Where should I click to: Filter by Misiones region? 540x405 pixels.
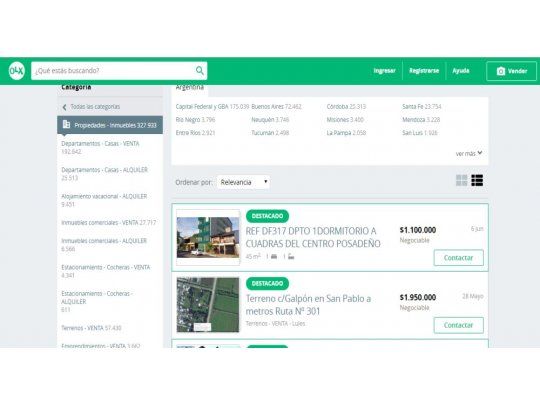click(345, 120)
